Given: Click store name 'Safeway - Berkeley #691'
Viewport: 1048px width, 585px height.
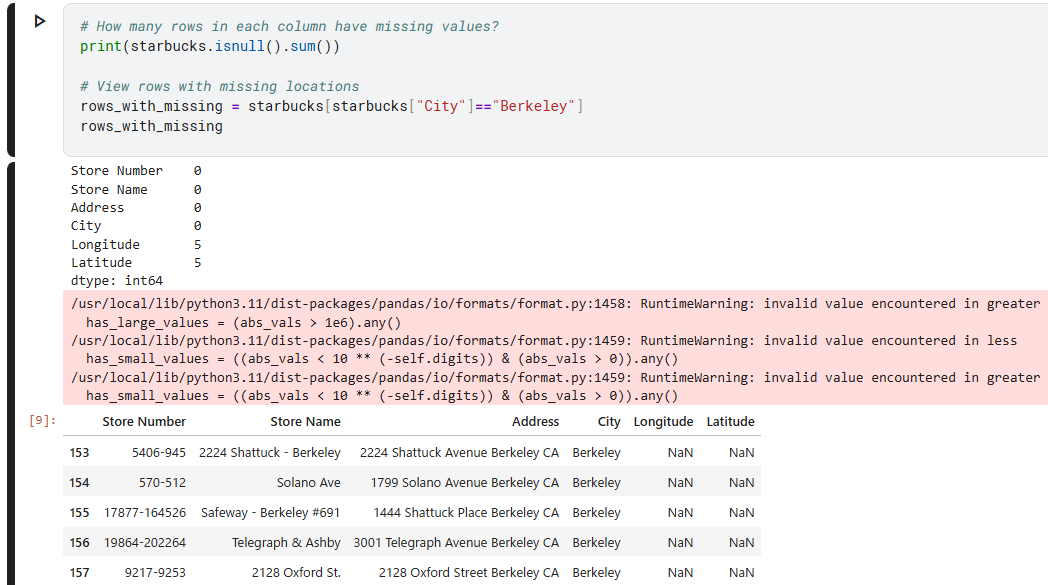Looking at the screenshot, I should (x=271, y=513).
